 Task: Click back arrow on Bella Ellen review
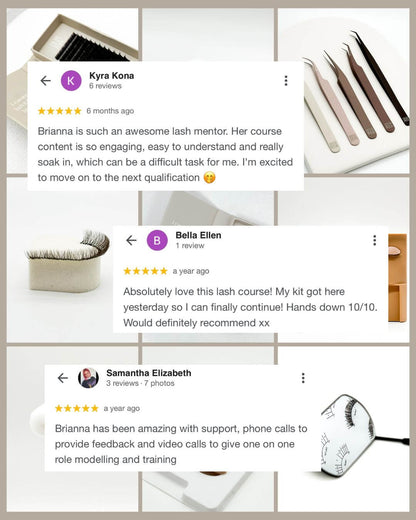(x=131, y=240)
